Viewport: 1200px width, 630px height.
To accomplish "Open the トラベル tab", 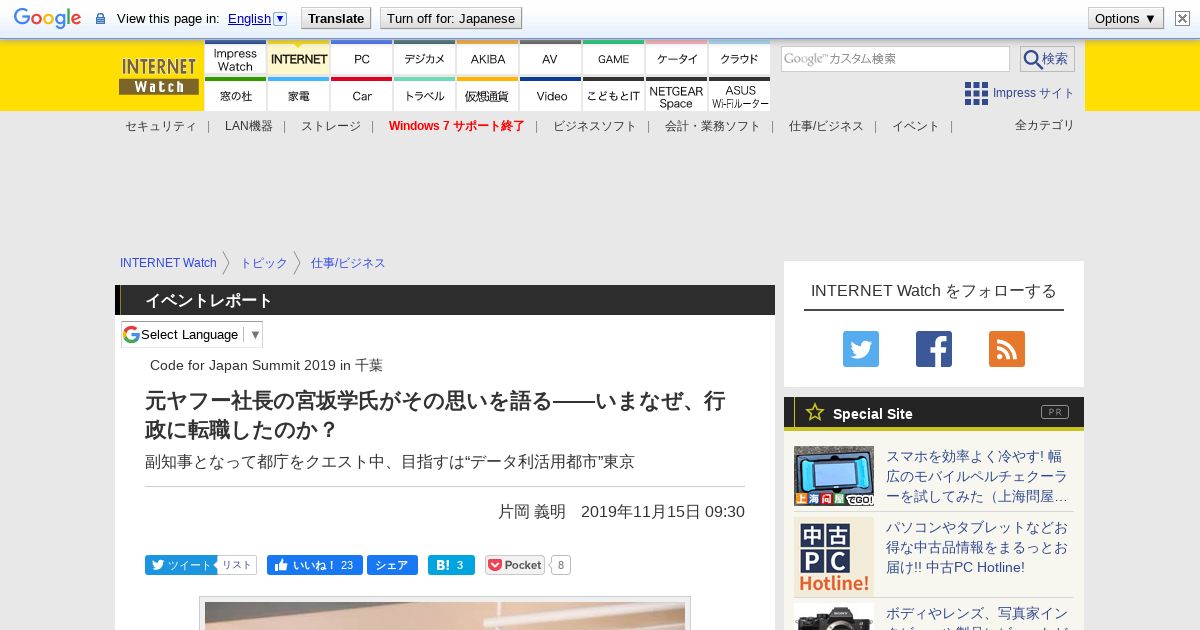I will (x=424, y=95).
